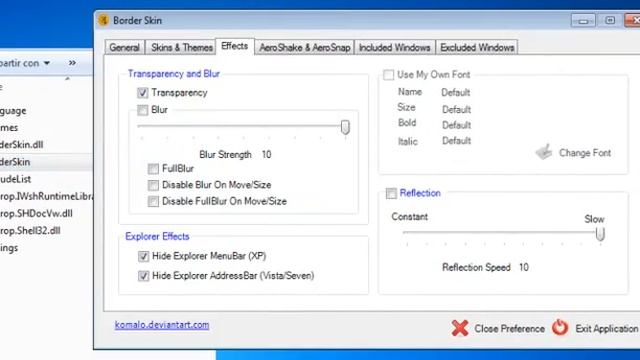Click the Exit Application button label
This screenshot has height=360, width=640.
point(607,329)
